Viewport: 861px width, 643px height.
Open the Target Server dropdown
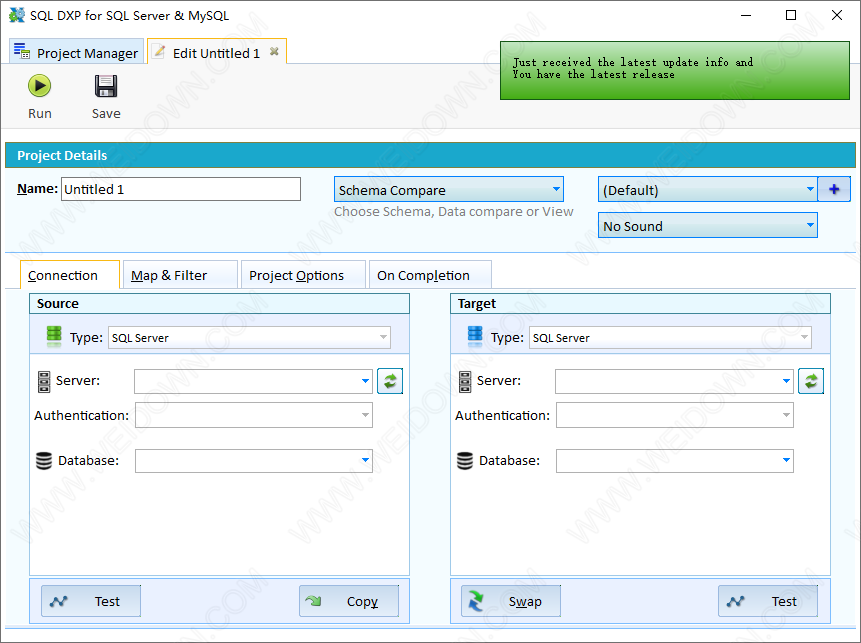coord(674,381)
